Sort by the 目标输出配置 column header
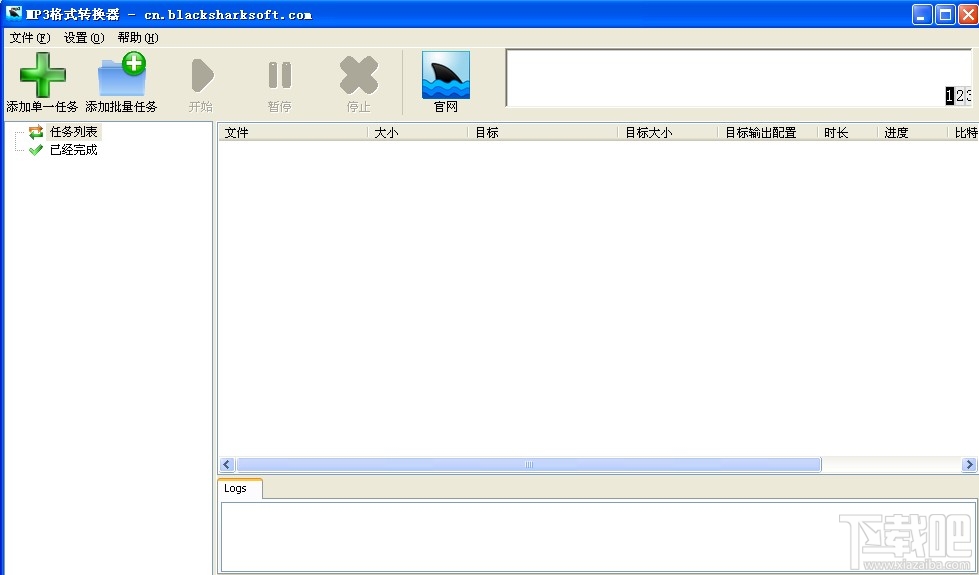Viewport: 979px width, 575px height. (x=767, y=132)
